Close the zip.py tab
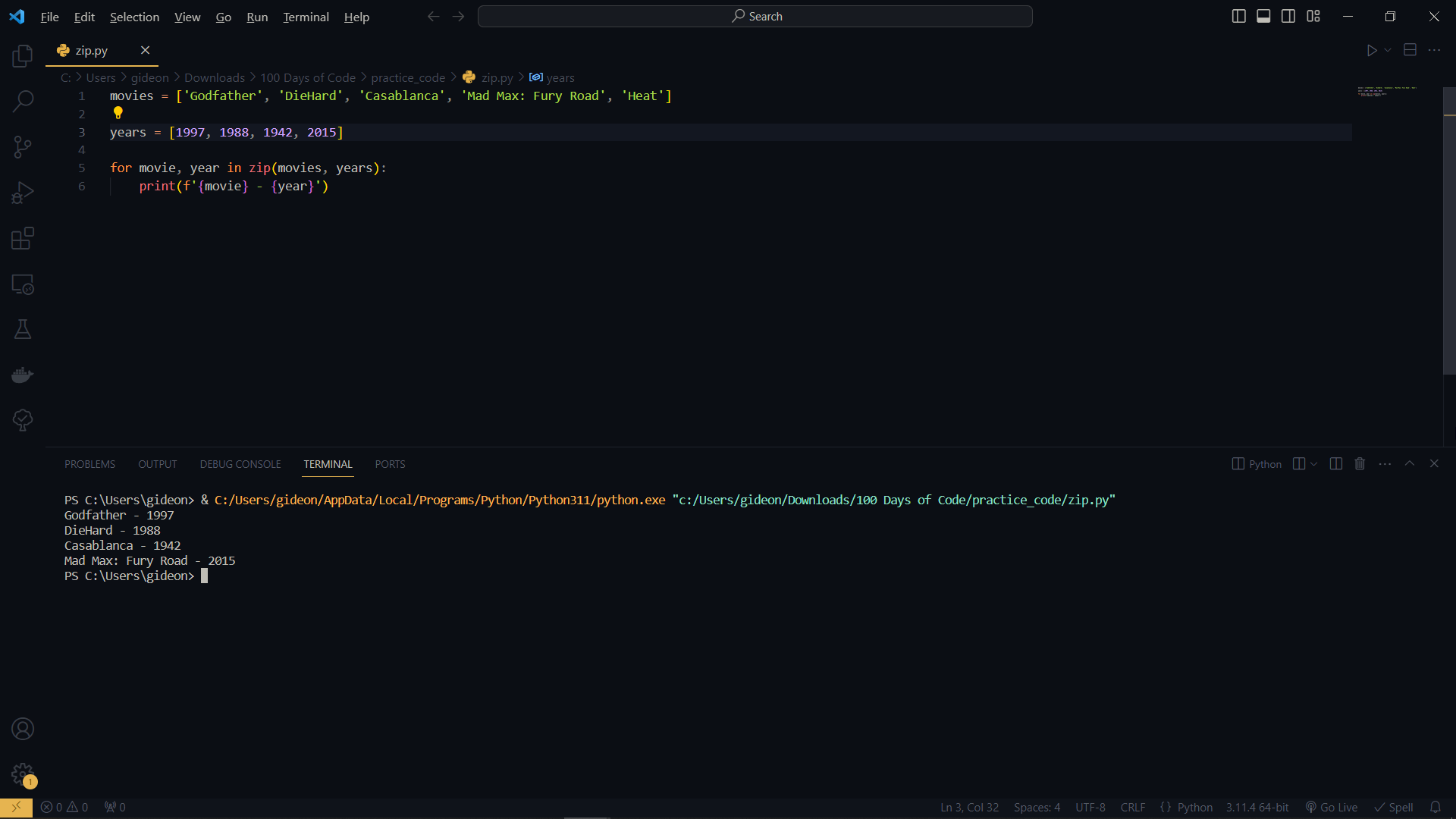Viewport: 1456px width, 819px height. 145,50
